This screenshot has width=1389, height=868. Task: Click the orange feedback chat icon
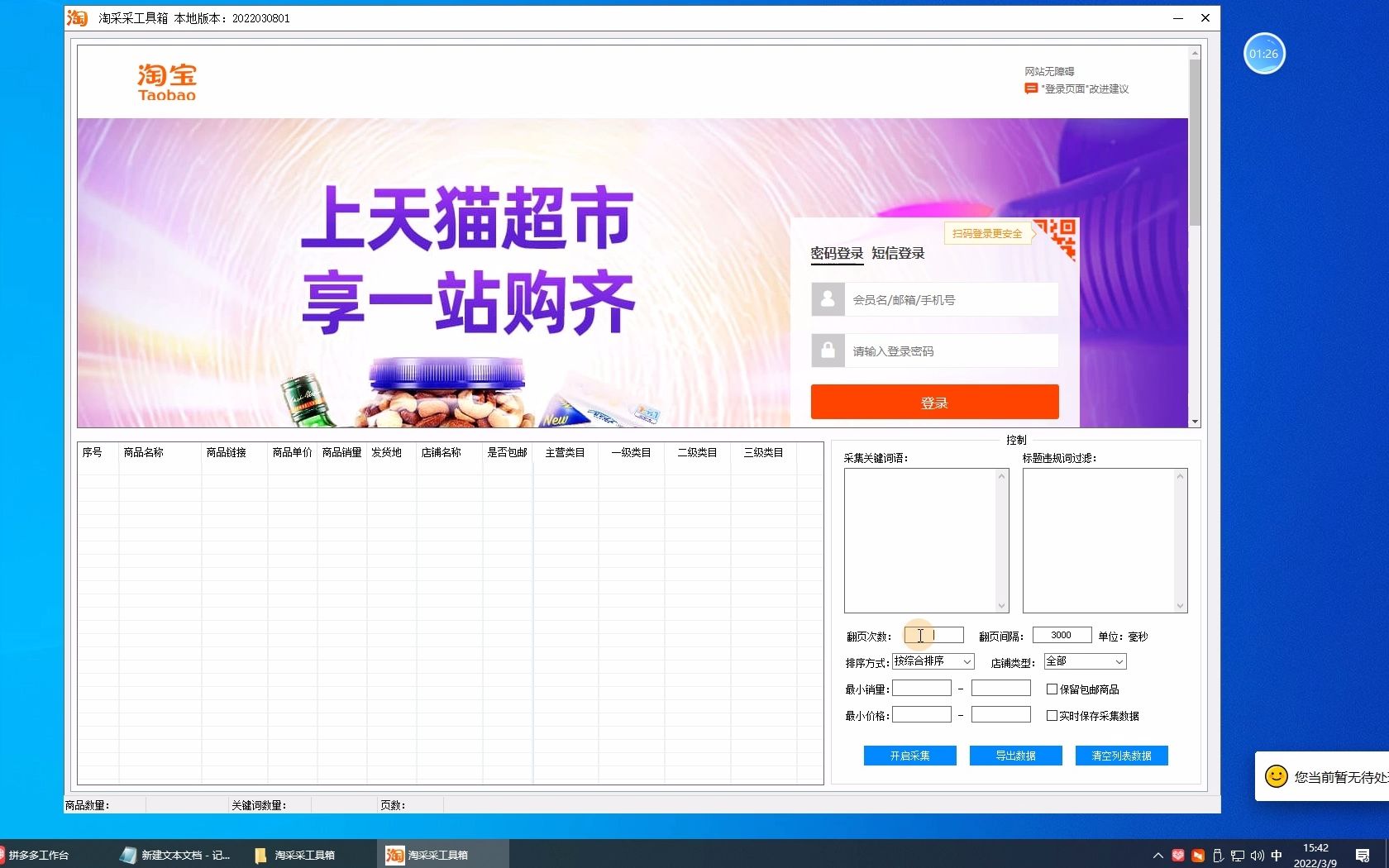[1030, 88]
